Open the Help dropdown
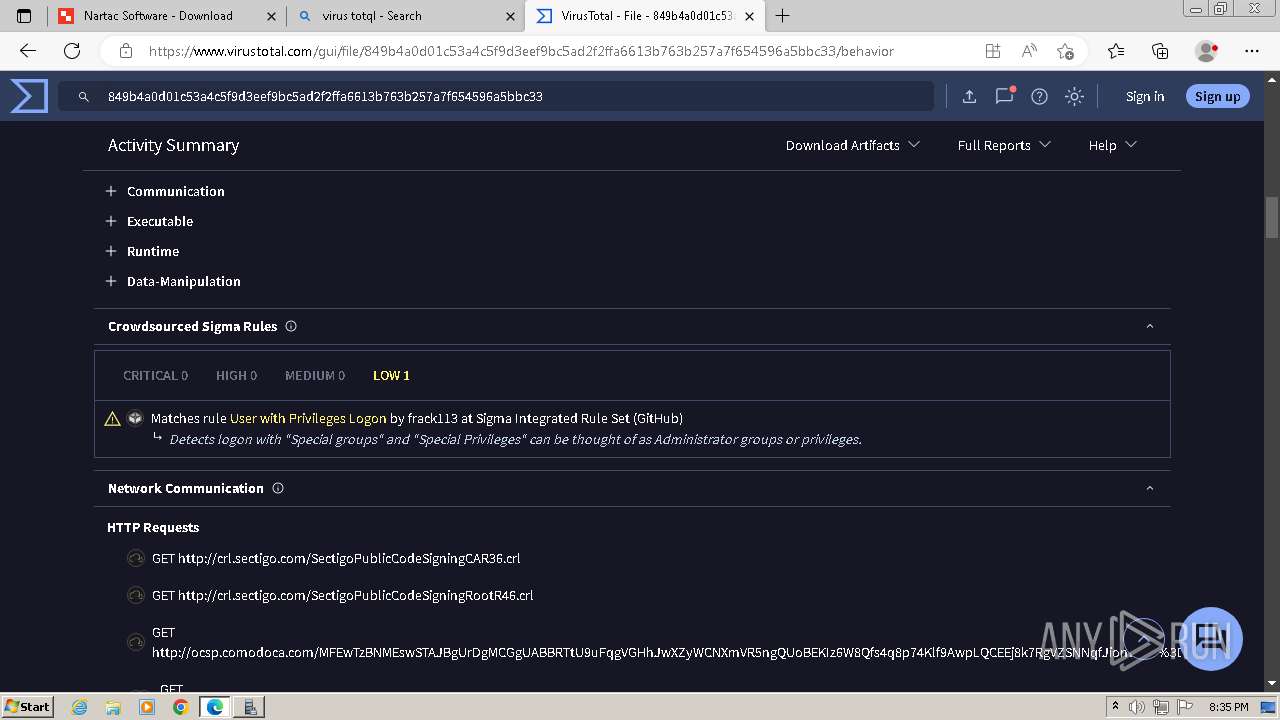Image resolution: width=1280 pixels, height=720 pixels. (1113, 145)
